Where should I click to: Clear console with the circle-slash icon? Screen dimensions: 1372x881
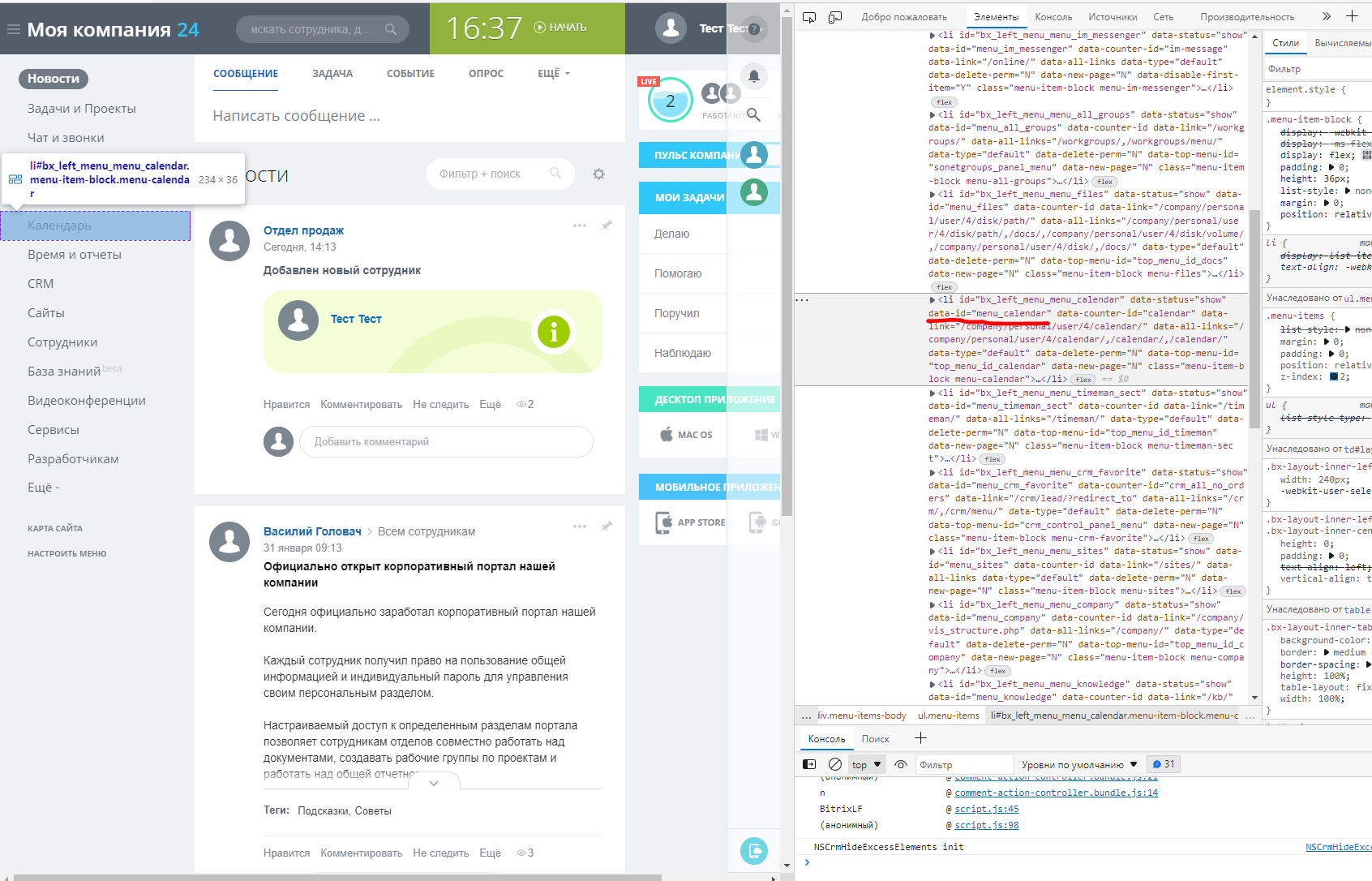point(834,764)
